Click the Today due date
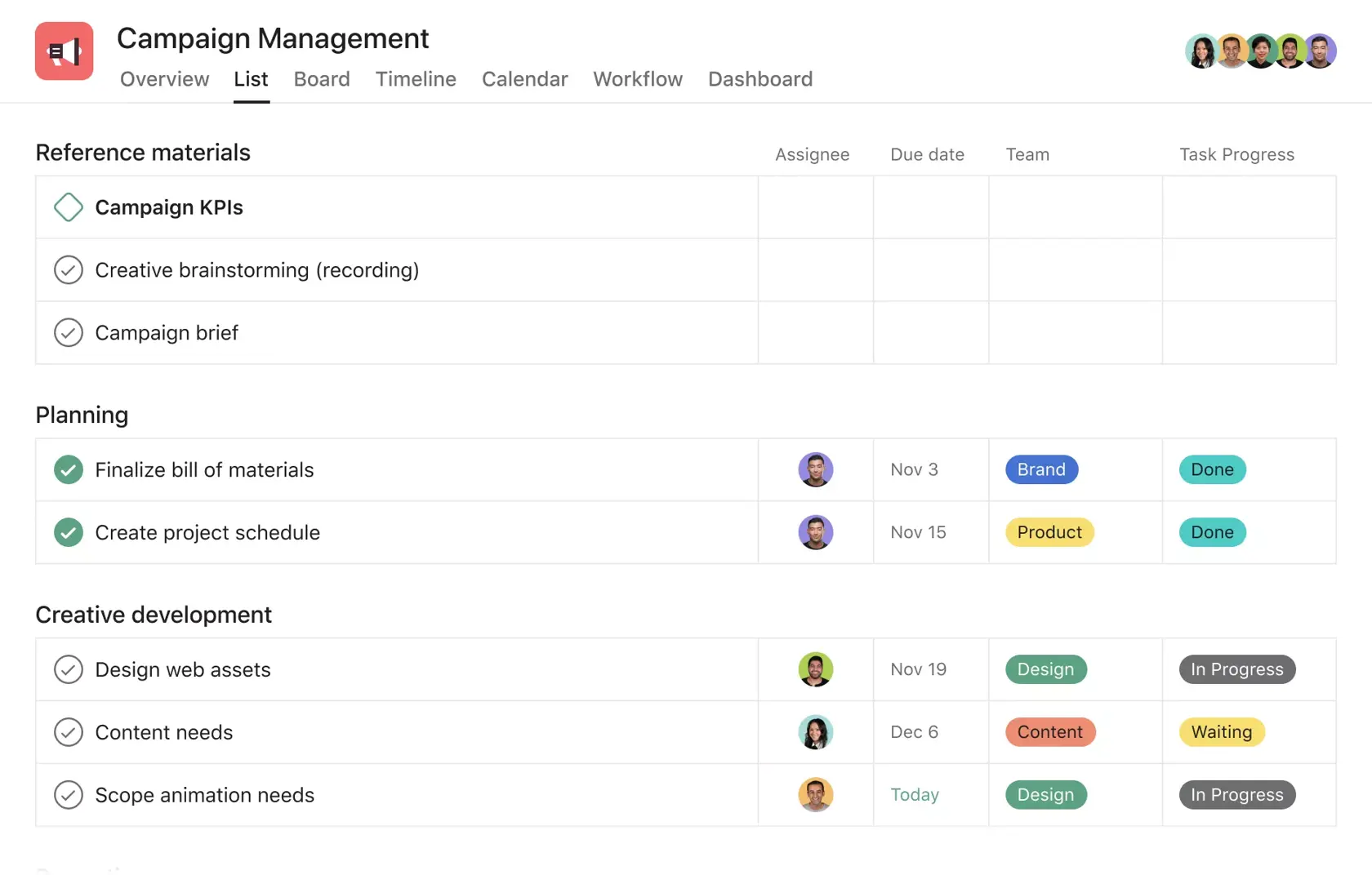 pos(915,795)
